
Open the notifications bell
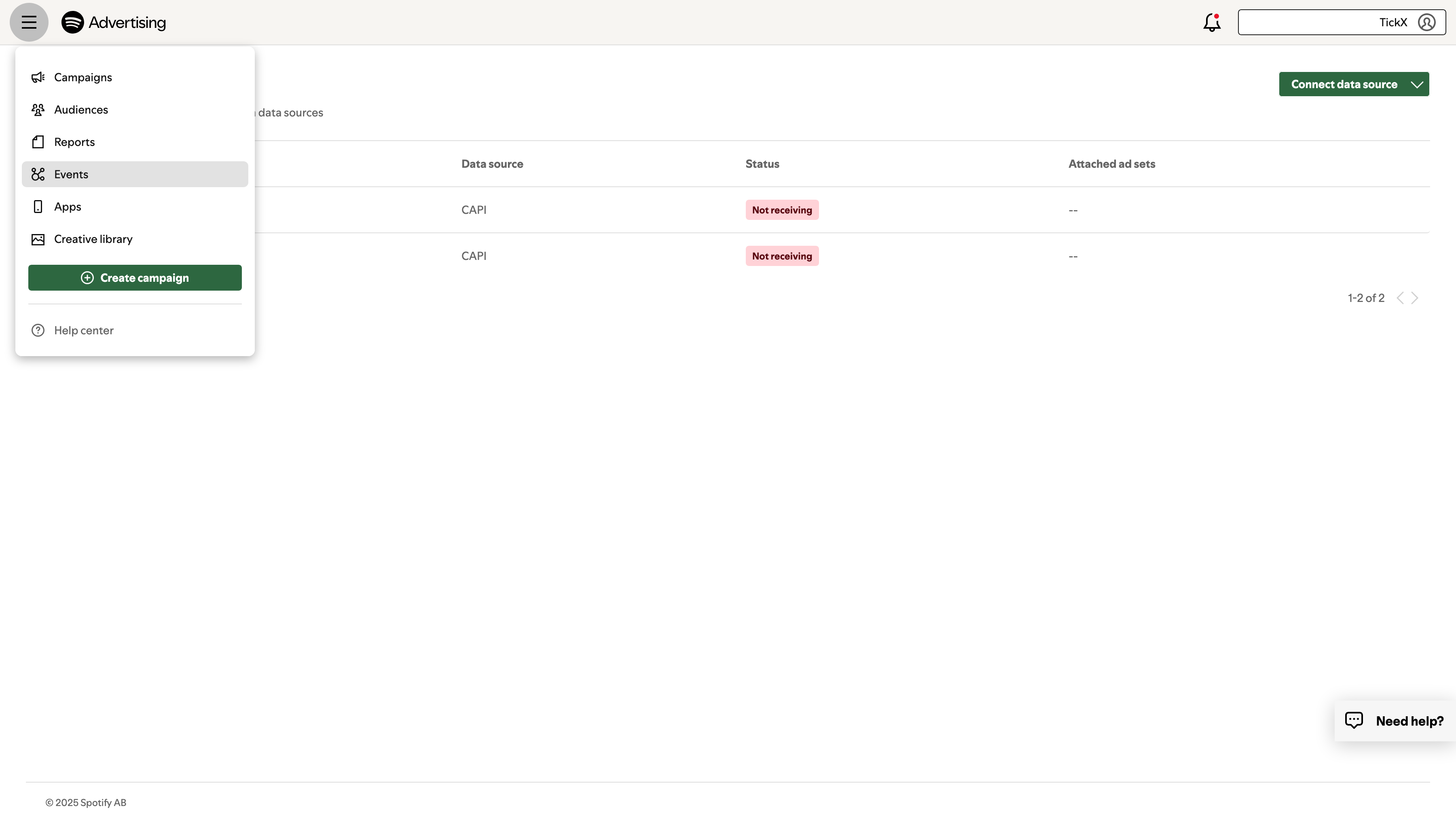[1212, 22]
